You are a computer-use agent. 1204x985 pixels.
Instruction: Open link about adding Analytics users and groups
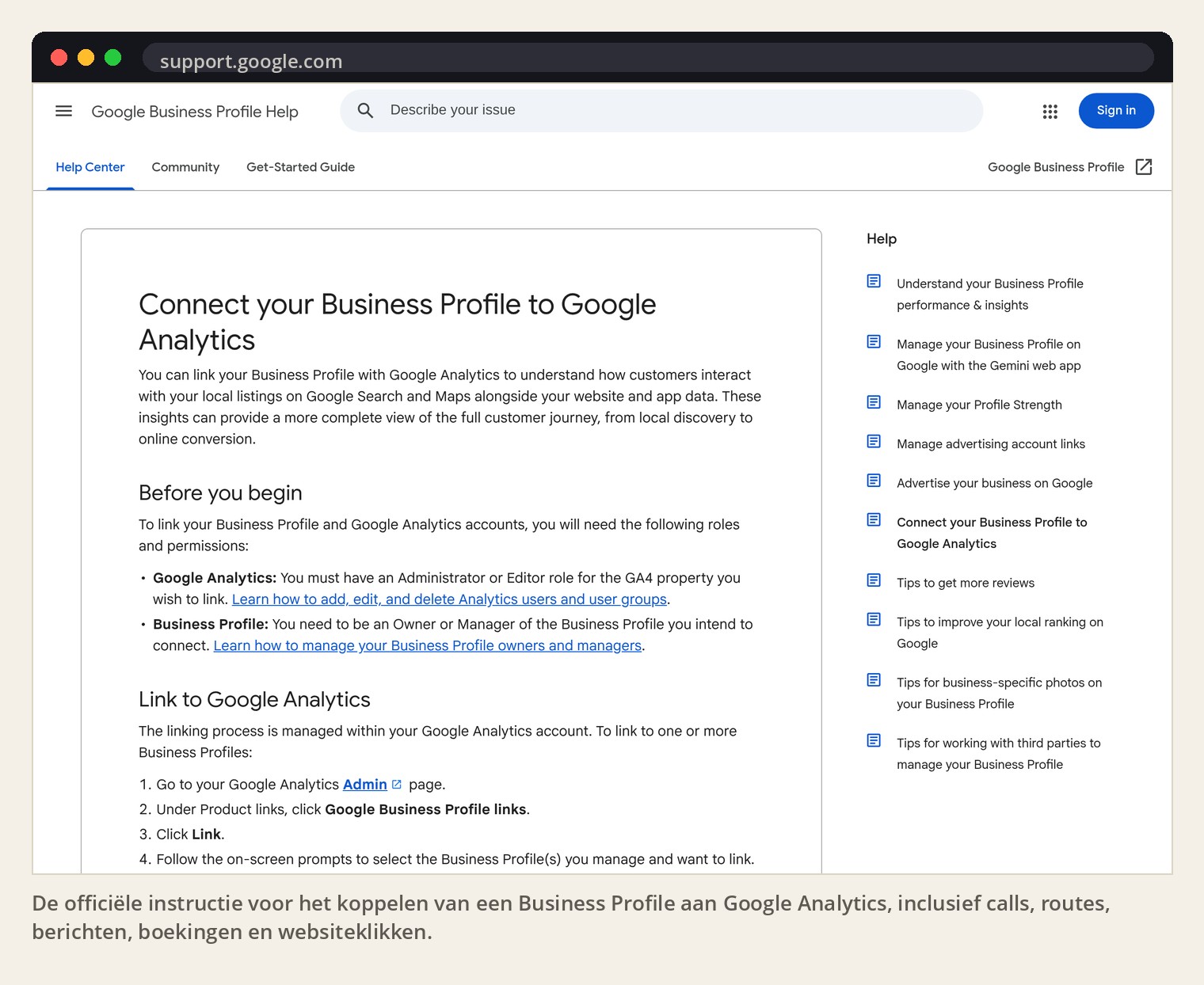(449, 599)
